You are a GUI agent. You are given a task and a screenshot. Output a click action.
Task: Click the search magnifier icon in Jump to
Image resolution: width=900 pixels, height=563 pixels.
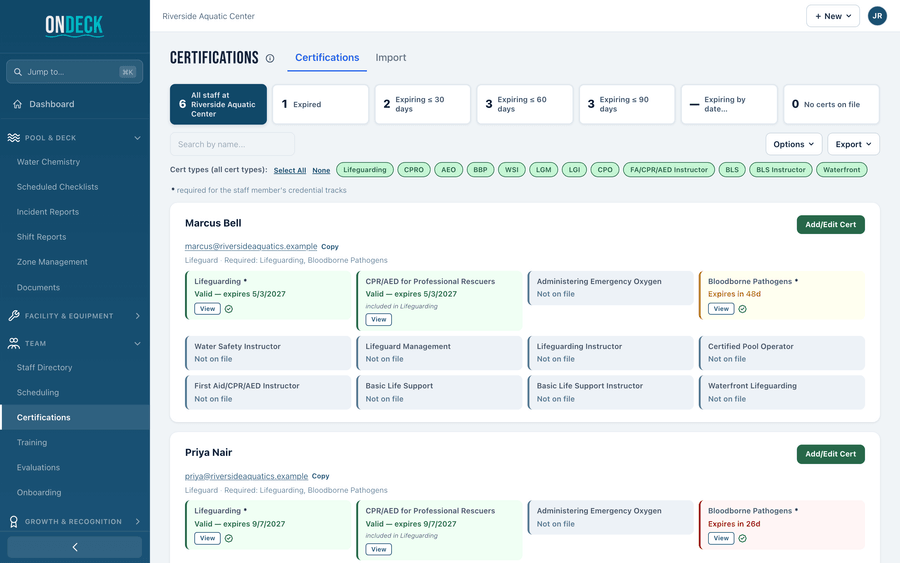click(18, 72)
